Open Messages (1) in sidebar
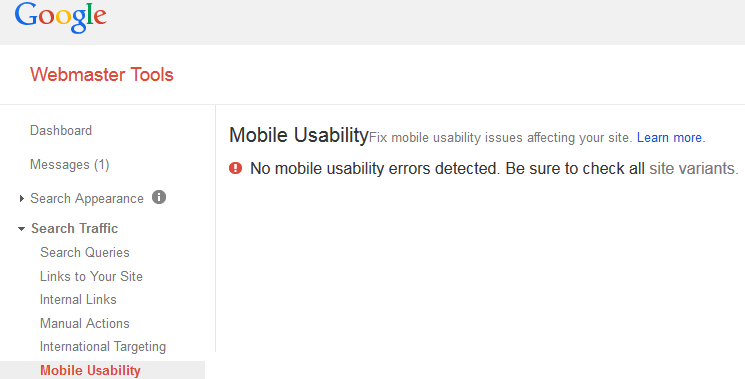Screen dimensions: 745x379 coord(70,165)
